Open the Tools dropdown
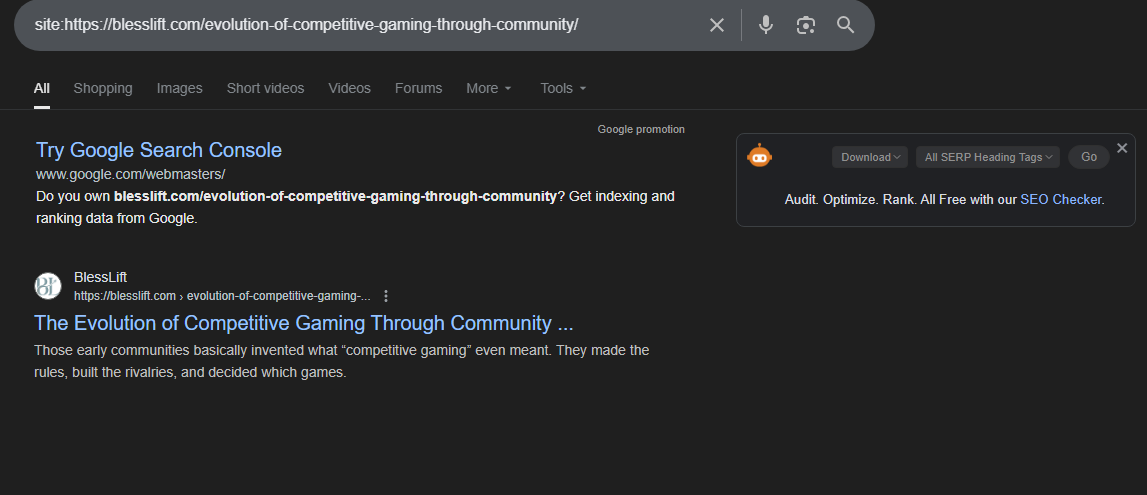Viewport: 1147px width, 495px height. pos(563,88)
